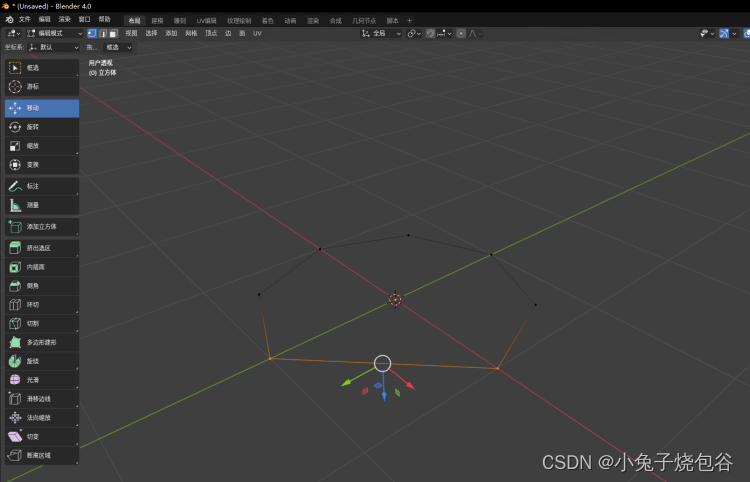
Task: Select the Shrink/Fatten (法向缩放) tool
Action: coord(42,417)
